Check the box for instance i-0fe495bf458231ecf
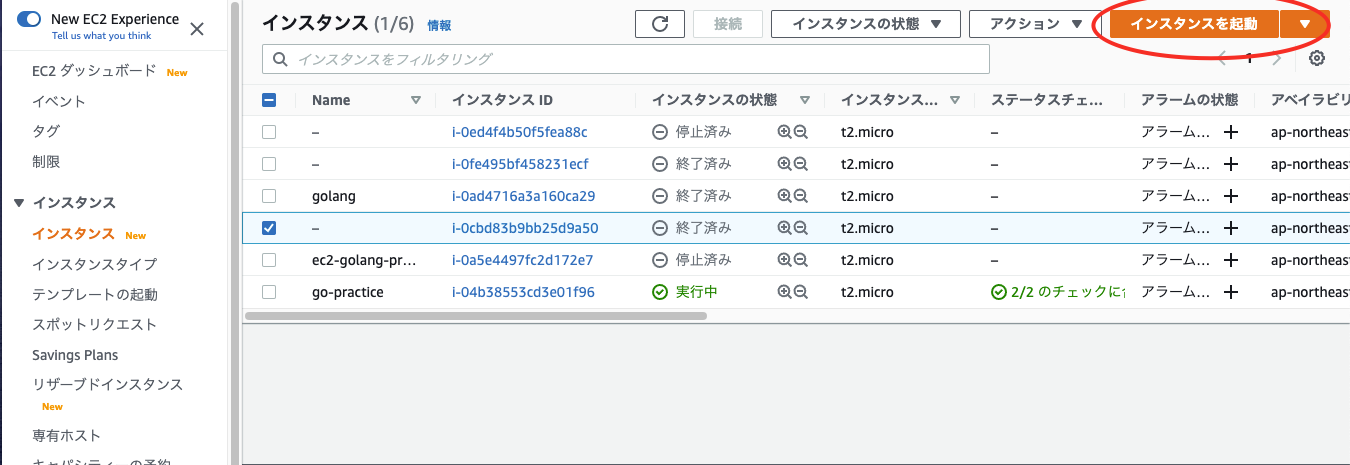The image size is (1350, 465). 269,164
